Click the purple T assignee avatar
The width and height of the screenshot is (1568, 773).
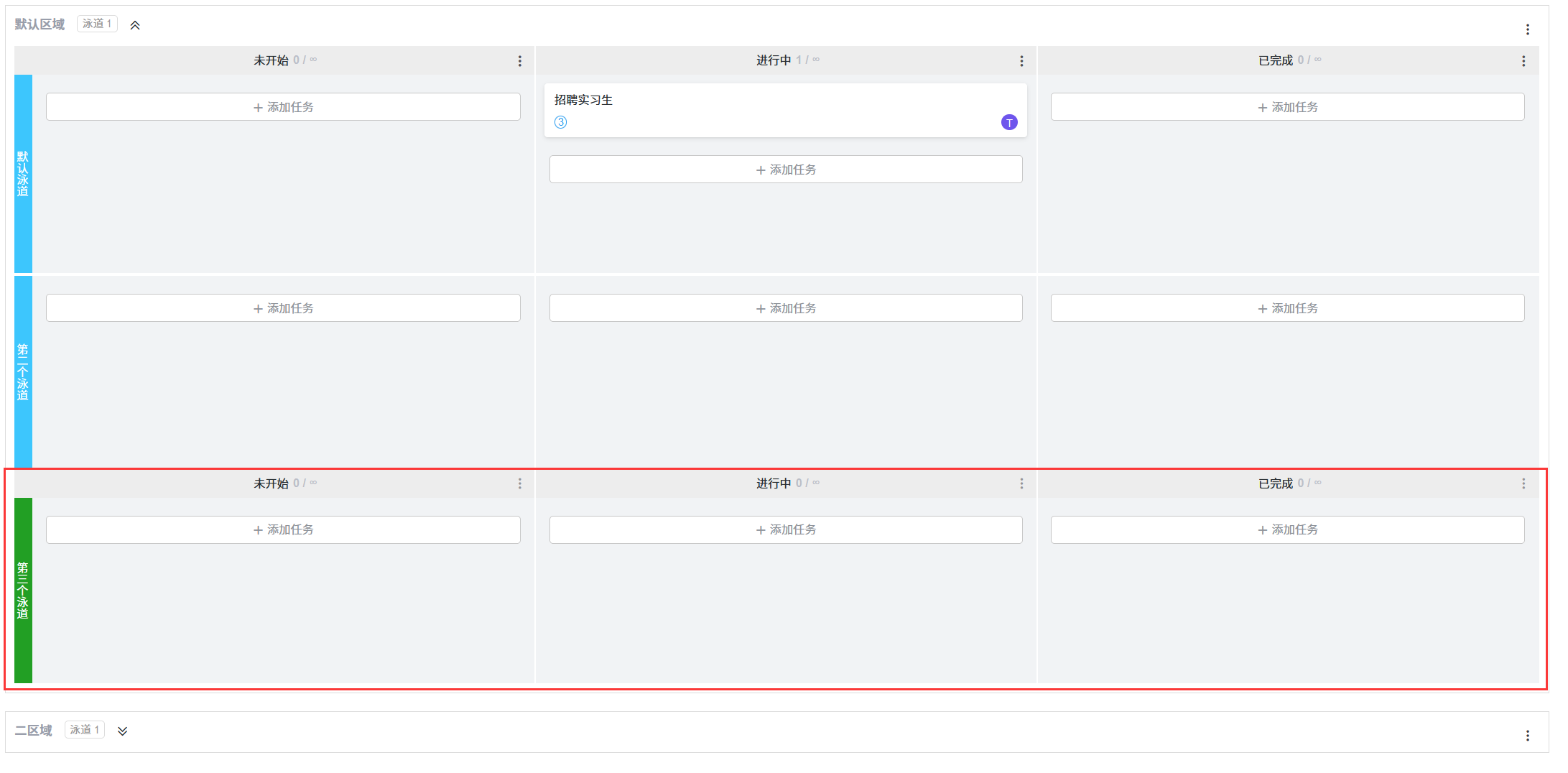1008,123
